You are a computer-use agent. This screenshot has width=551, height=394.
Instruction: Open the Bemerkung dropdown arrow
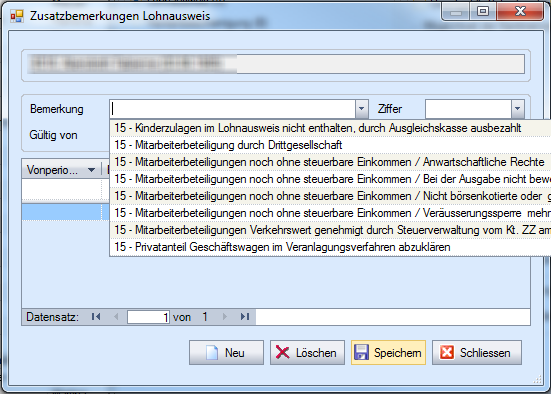point(362,109)
